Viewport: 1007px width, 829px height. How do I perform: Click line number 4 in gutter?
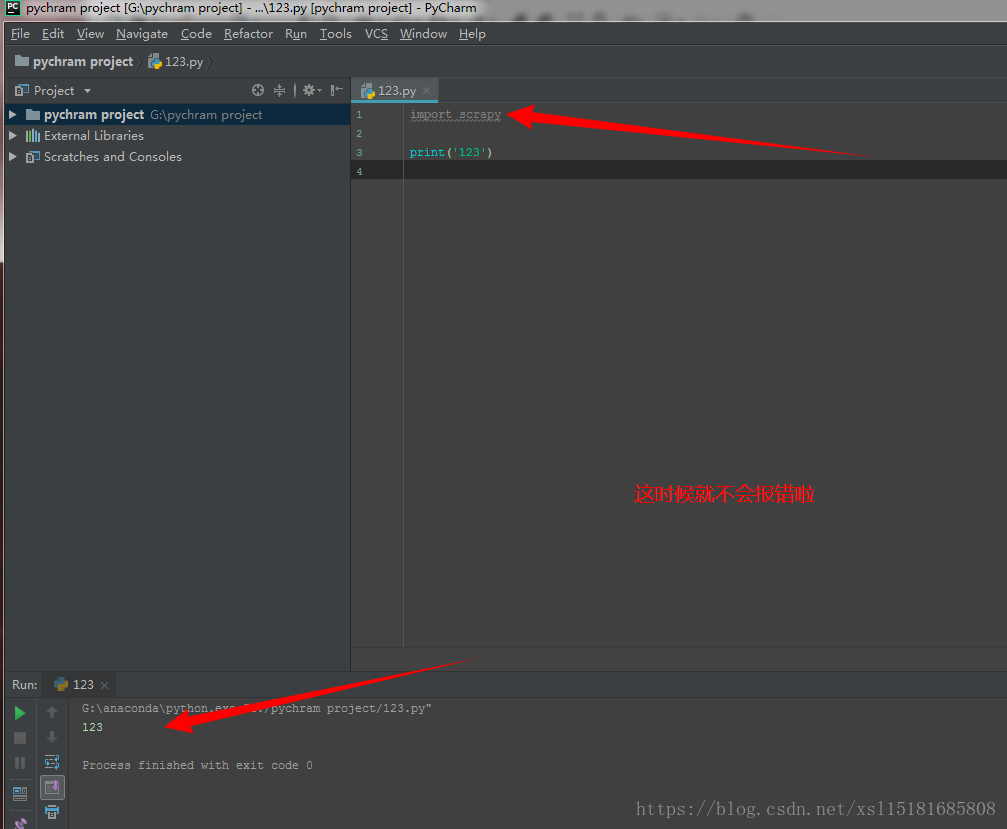coord(359,171)
